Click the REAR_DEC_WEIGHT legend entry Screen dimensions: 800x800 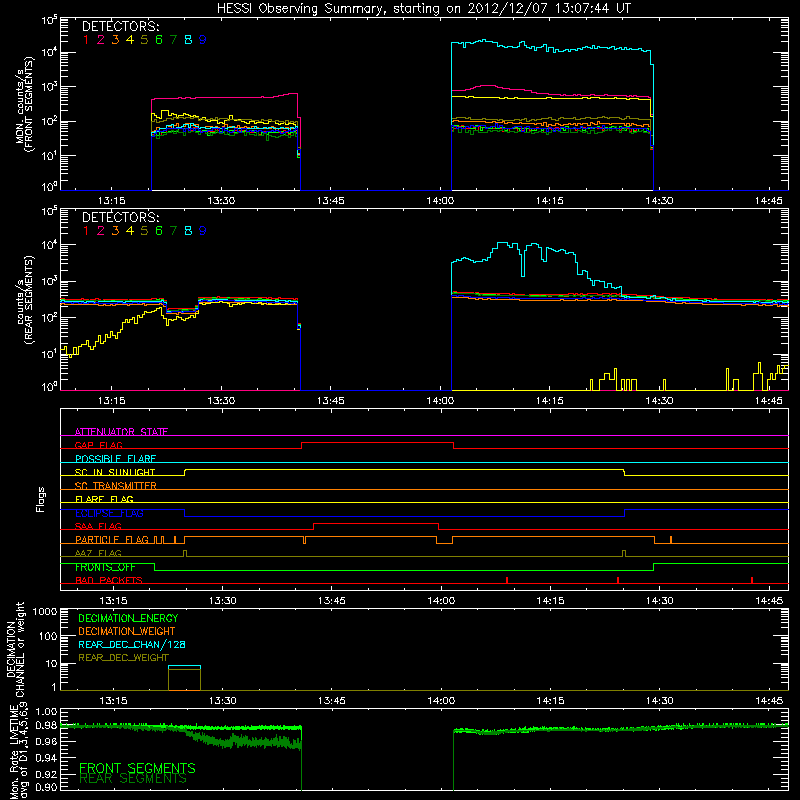[123, 658]
